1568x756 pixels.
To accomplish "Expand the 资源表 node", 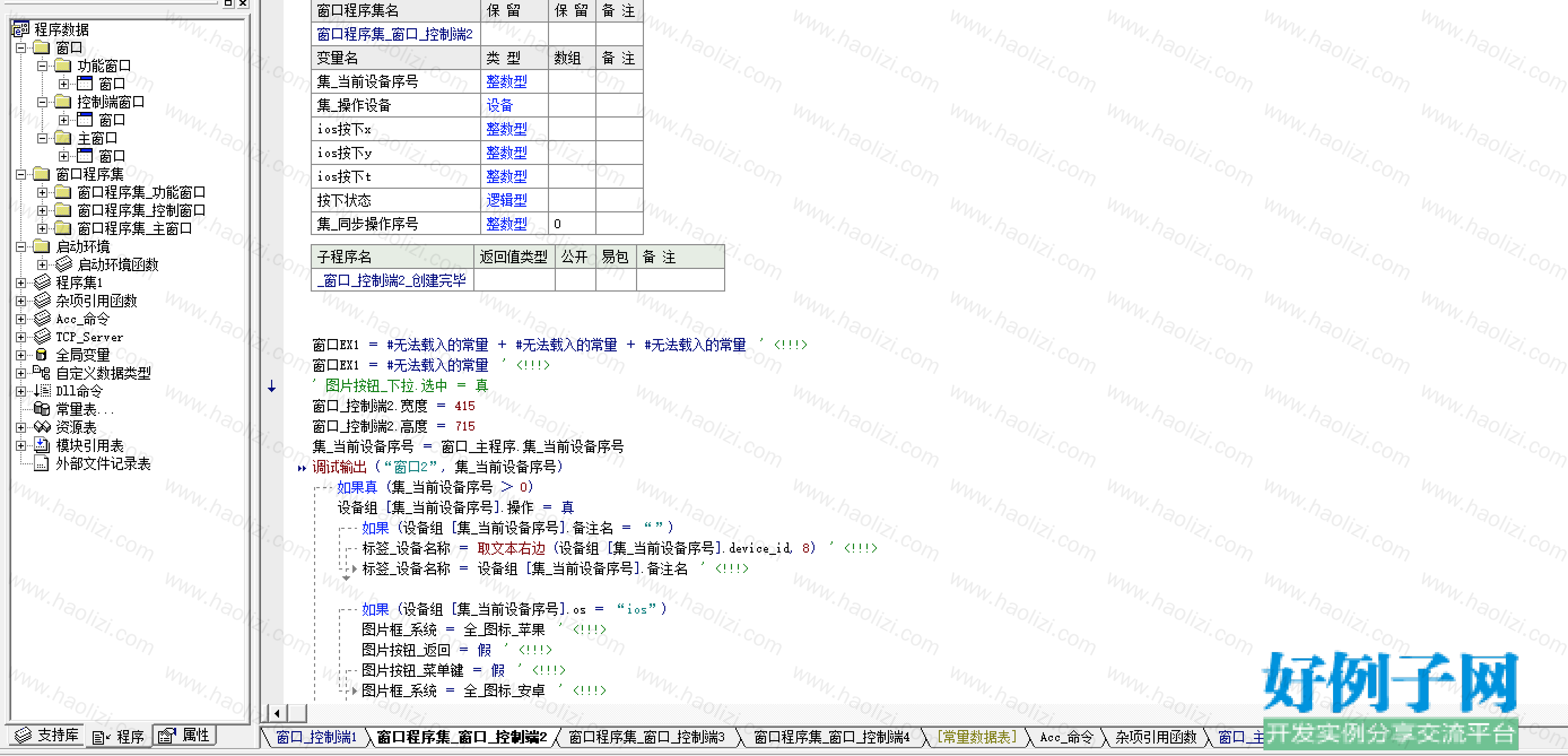I will coord(21,427).
